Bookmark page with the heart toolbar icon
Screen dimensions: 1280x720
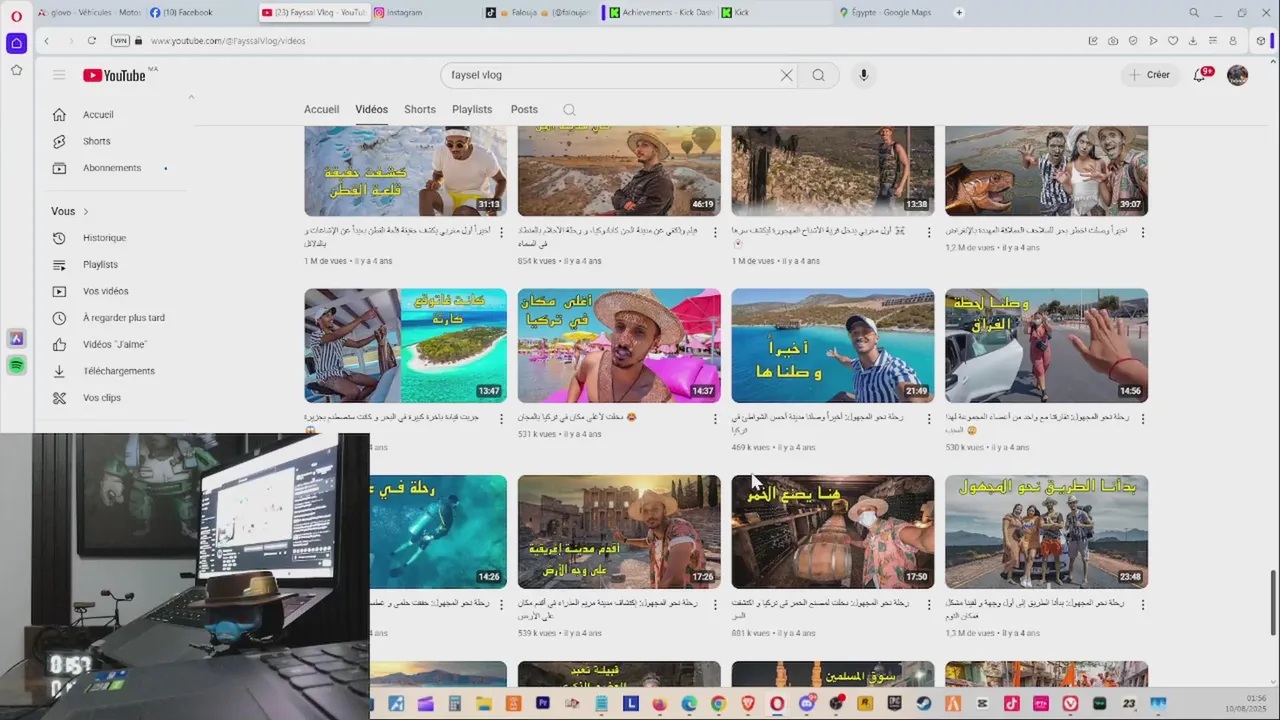click(1173, 41)
